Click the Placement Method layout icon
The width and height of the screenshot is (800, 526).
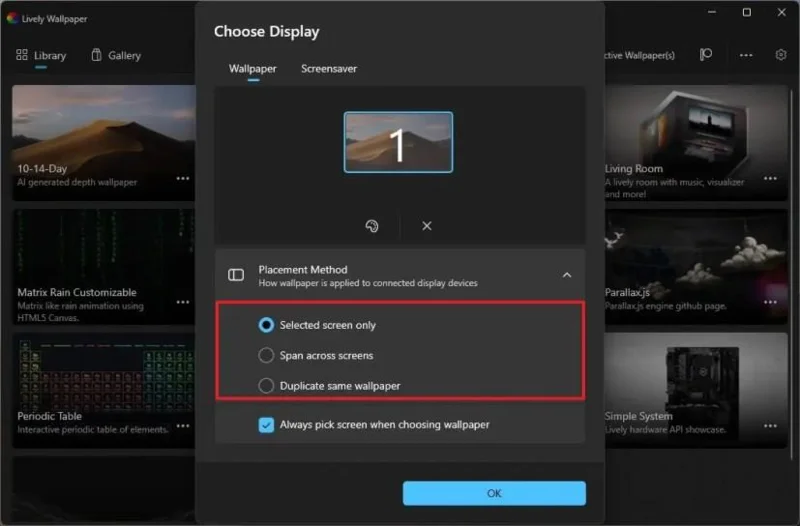pos(236,275)
